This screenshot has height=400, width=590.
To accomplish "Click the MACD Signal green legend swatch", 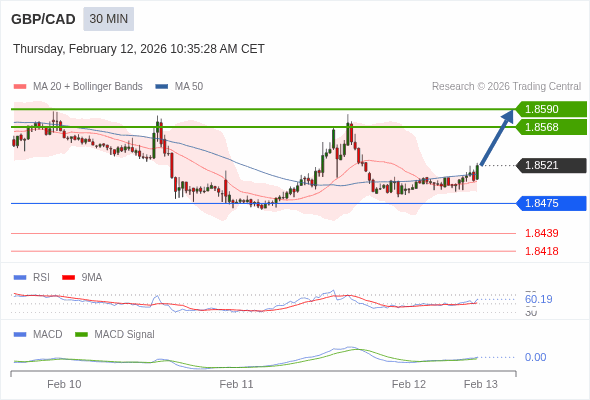I will pyautogui.click(x=81, y=335).
